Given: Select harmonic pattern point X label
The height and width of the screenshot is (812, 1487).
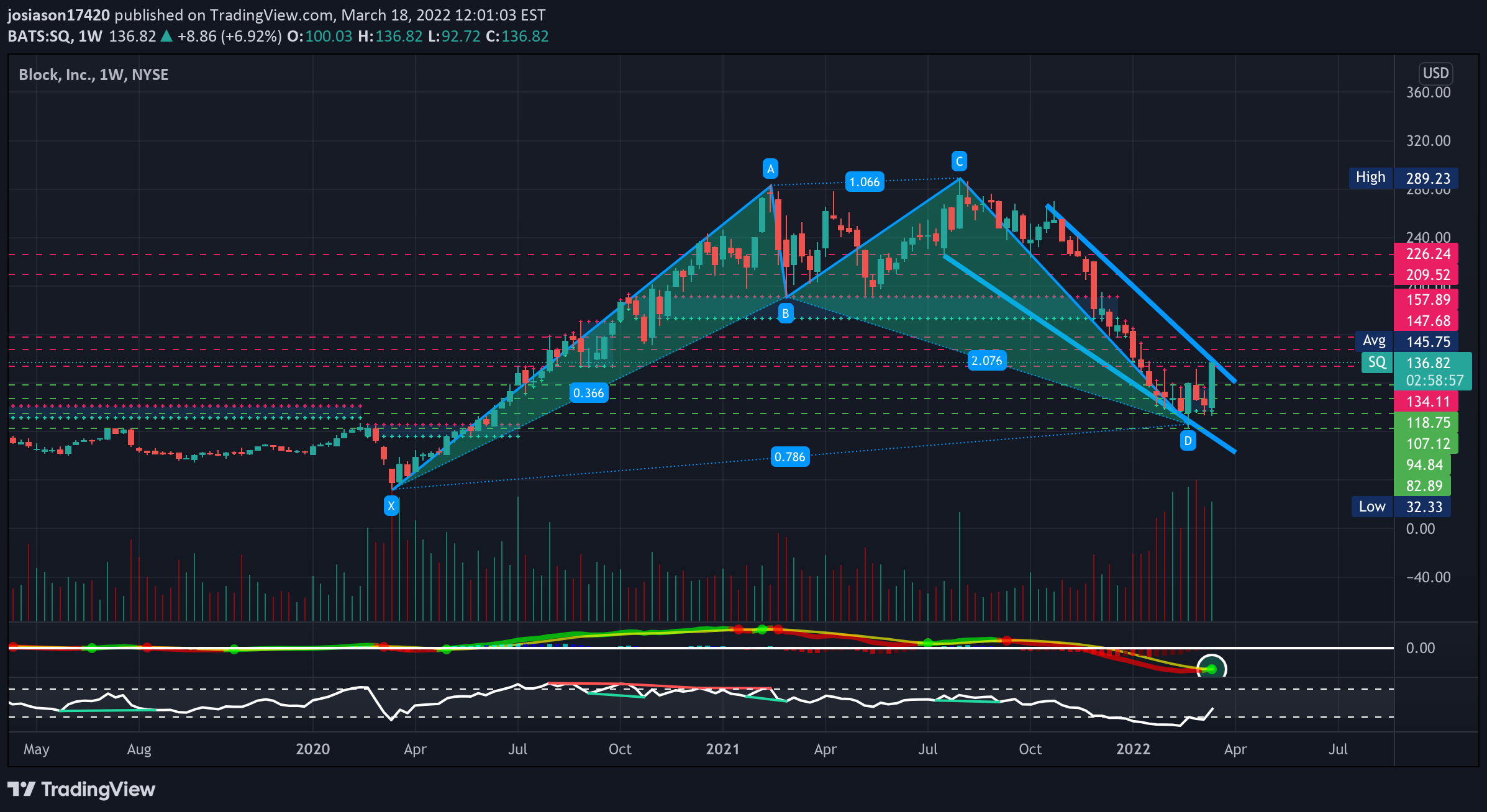Looking at the screenshot, I should coord(391,506).
